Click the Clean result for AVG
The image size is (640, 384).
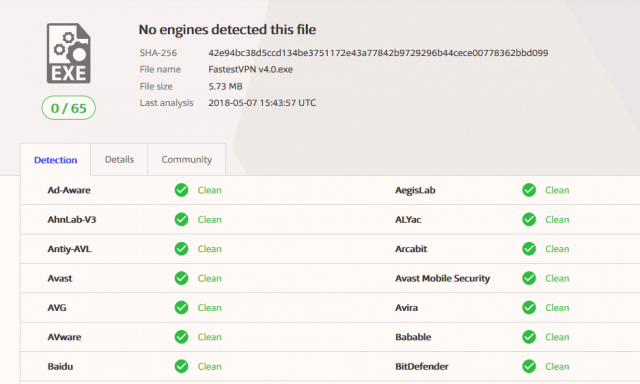(209, 308)
